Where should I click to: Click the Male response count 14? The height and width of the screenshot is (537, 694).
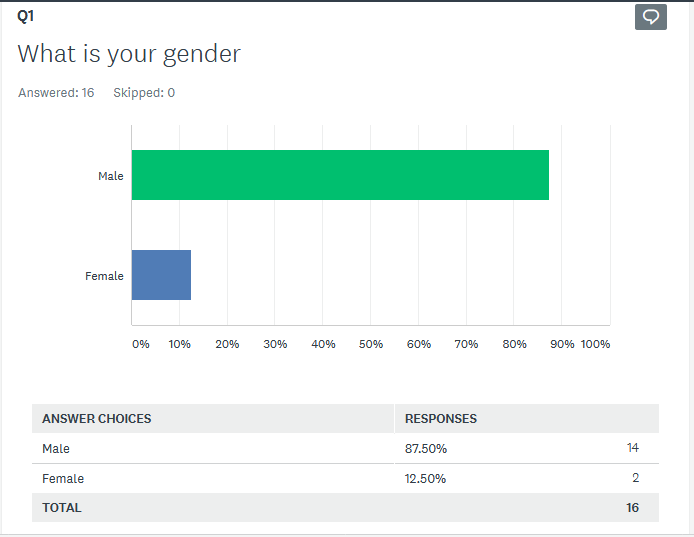[632, 447]
